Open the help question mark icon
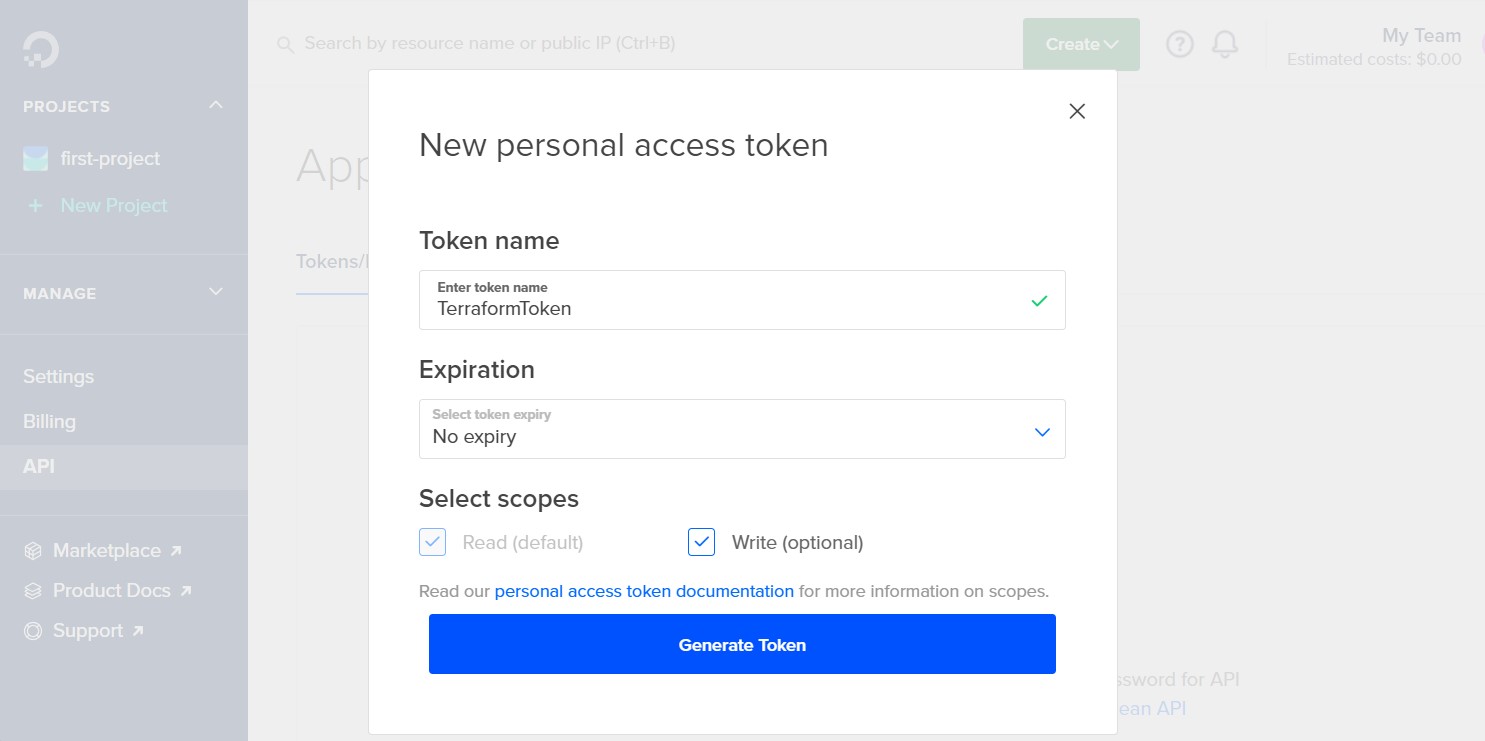The image size is (1485, 741). tap(1180, 44)
